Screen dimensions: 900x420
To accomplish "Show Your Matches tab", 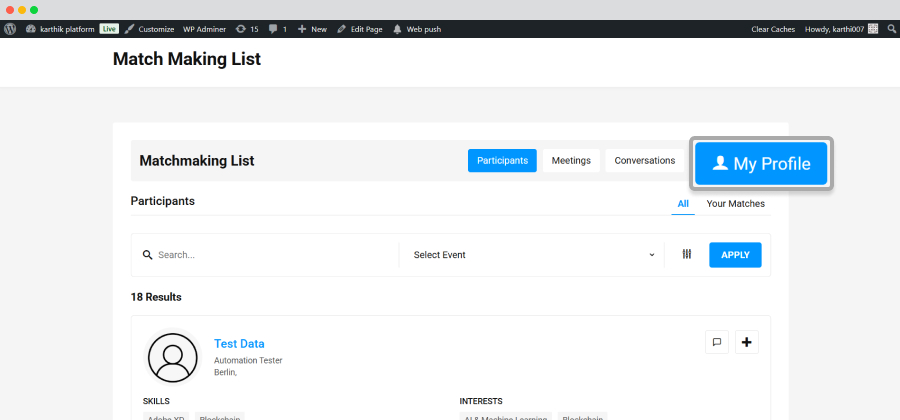I will [x=735, y=204].
